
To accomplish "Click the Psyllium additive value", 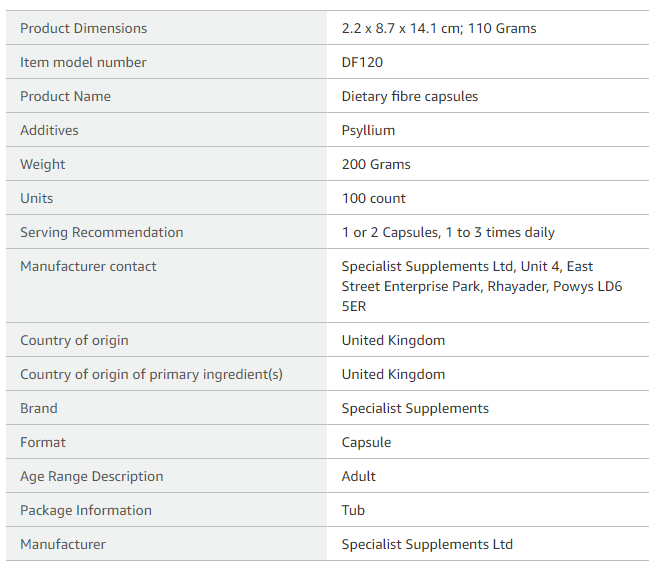I will pos(368,130).
